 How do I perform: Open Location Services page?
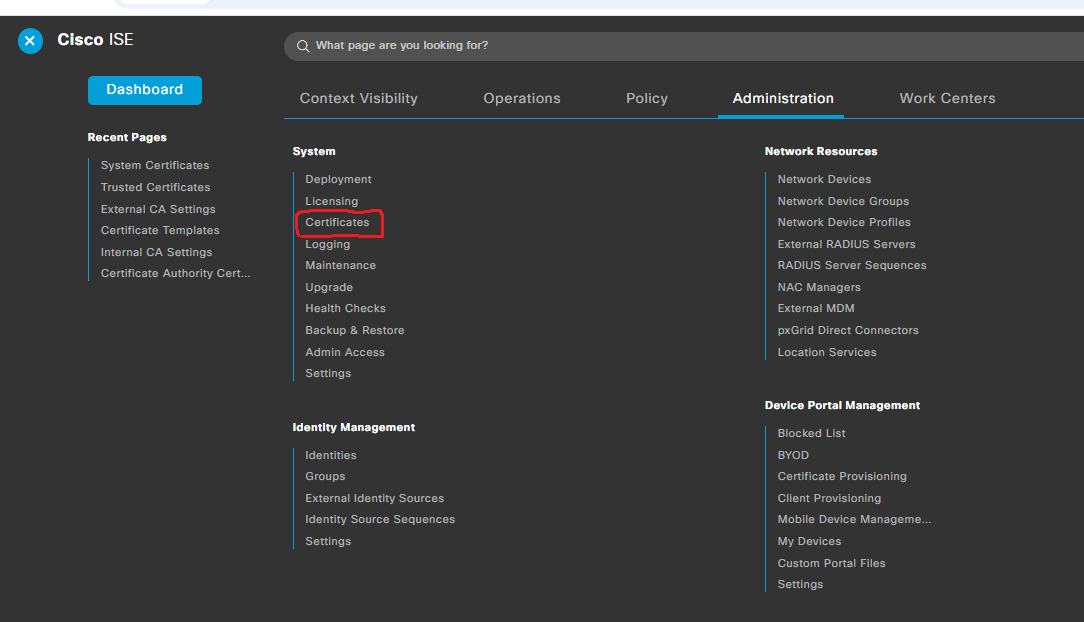click(827, 352)
